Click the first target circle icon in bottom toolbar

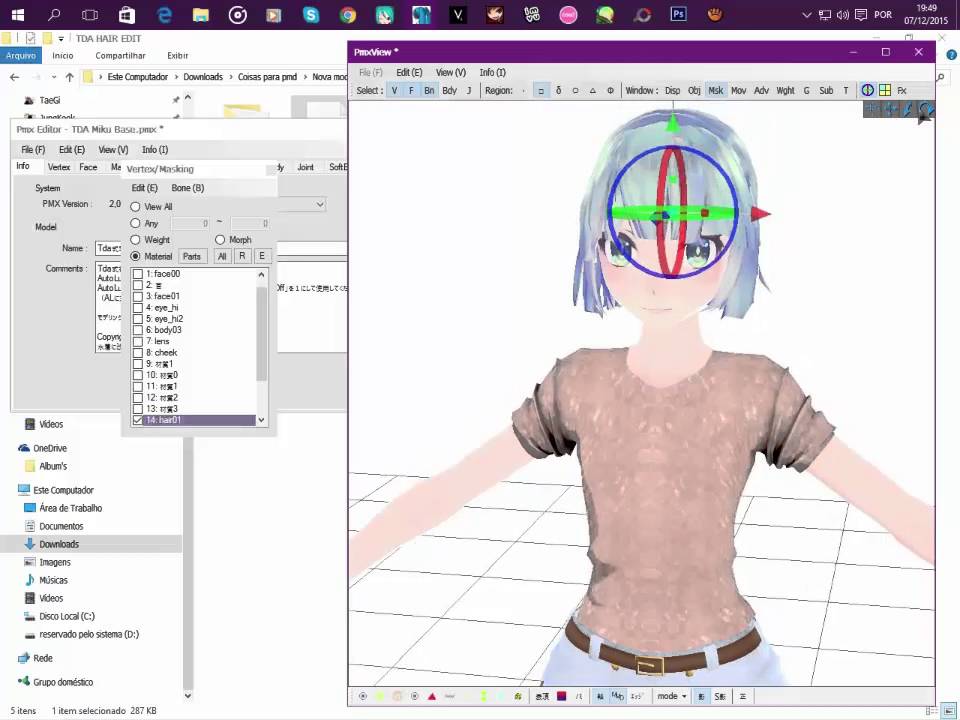[x=363, y=696]
